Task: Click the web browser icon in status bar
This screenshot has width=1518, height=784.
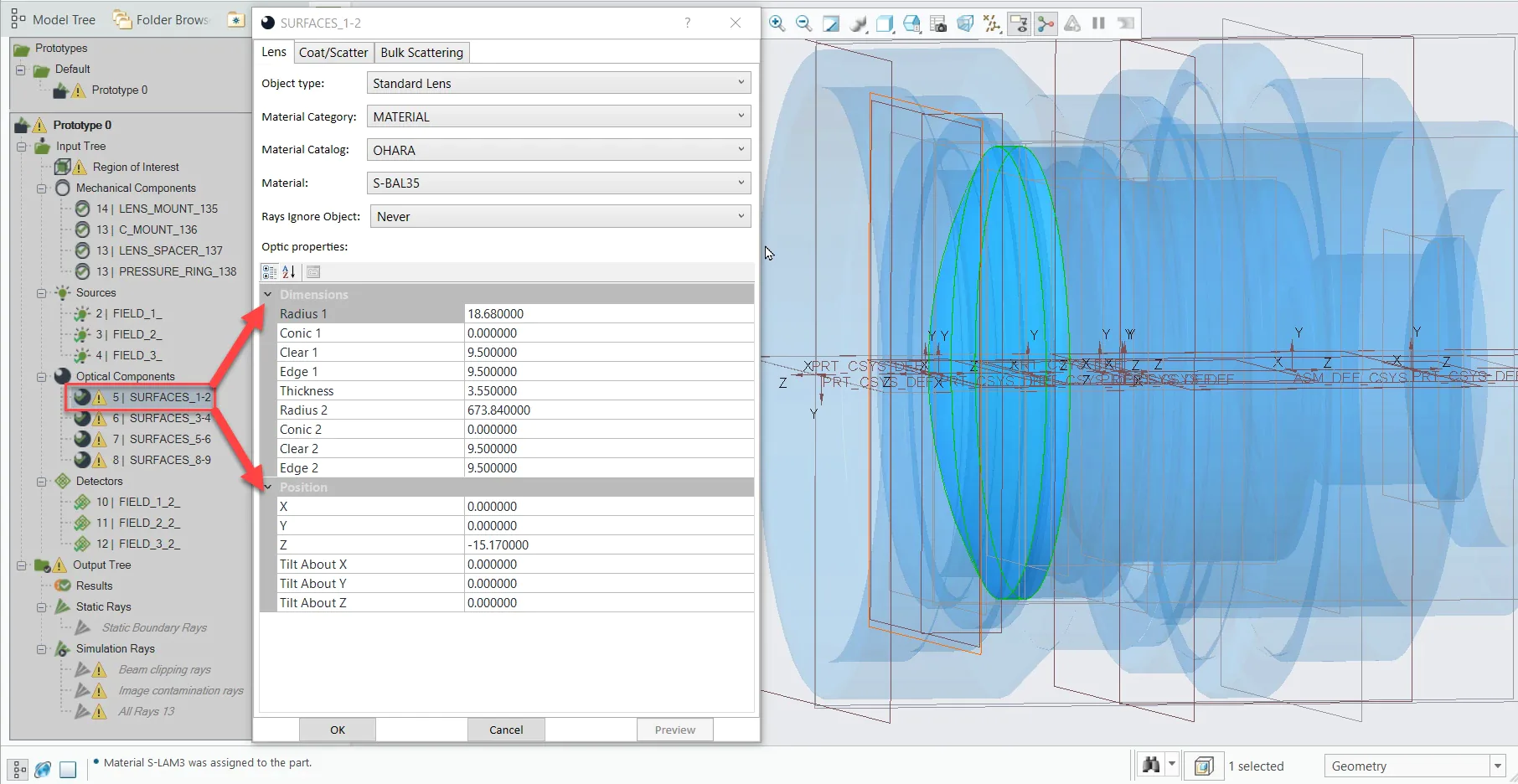Action: pyautogui.click(x=43, y=769)
